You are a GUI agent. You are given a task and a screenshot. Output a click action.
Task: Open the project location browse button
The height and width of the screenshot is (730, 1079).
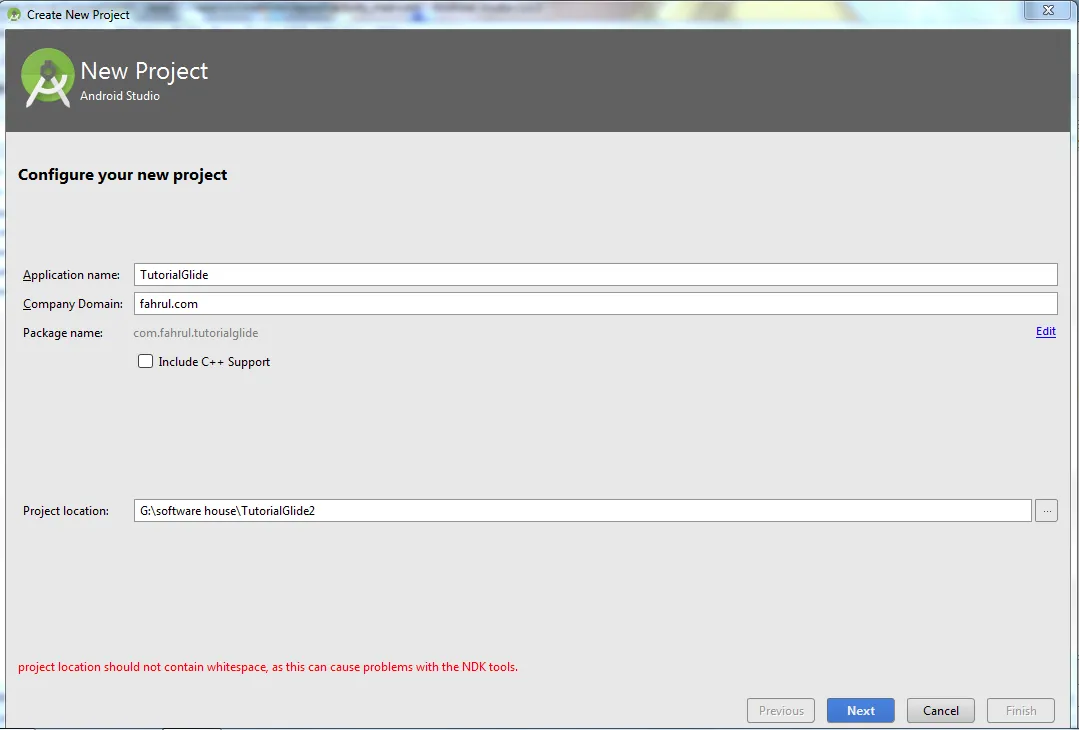click(1046, 511)
